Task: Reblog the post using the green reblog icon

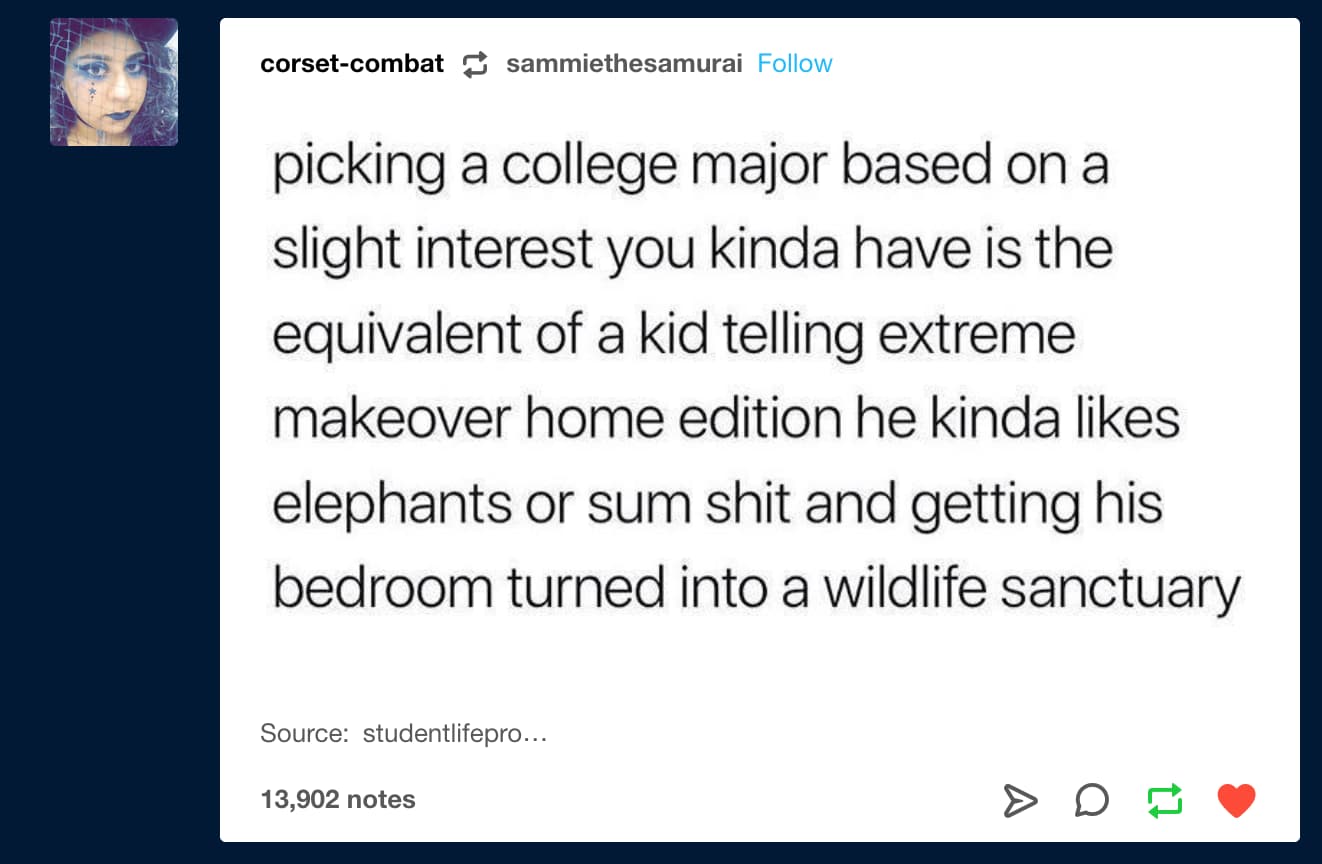Action: [1164, 799]
